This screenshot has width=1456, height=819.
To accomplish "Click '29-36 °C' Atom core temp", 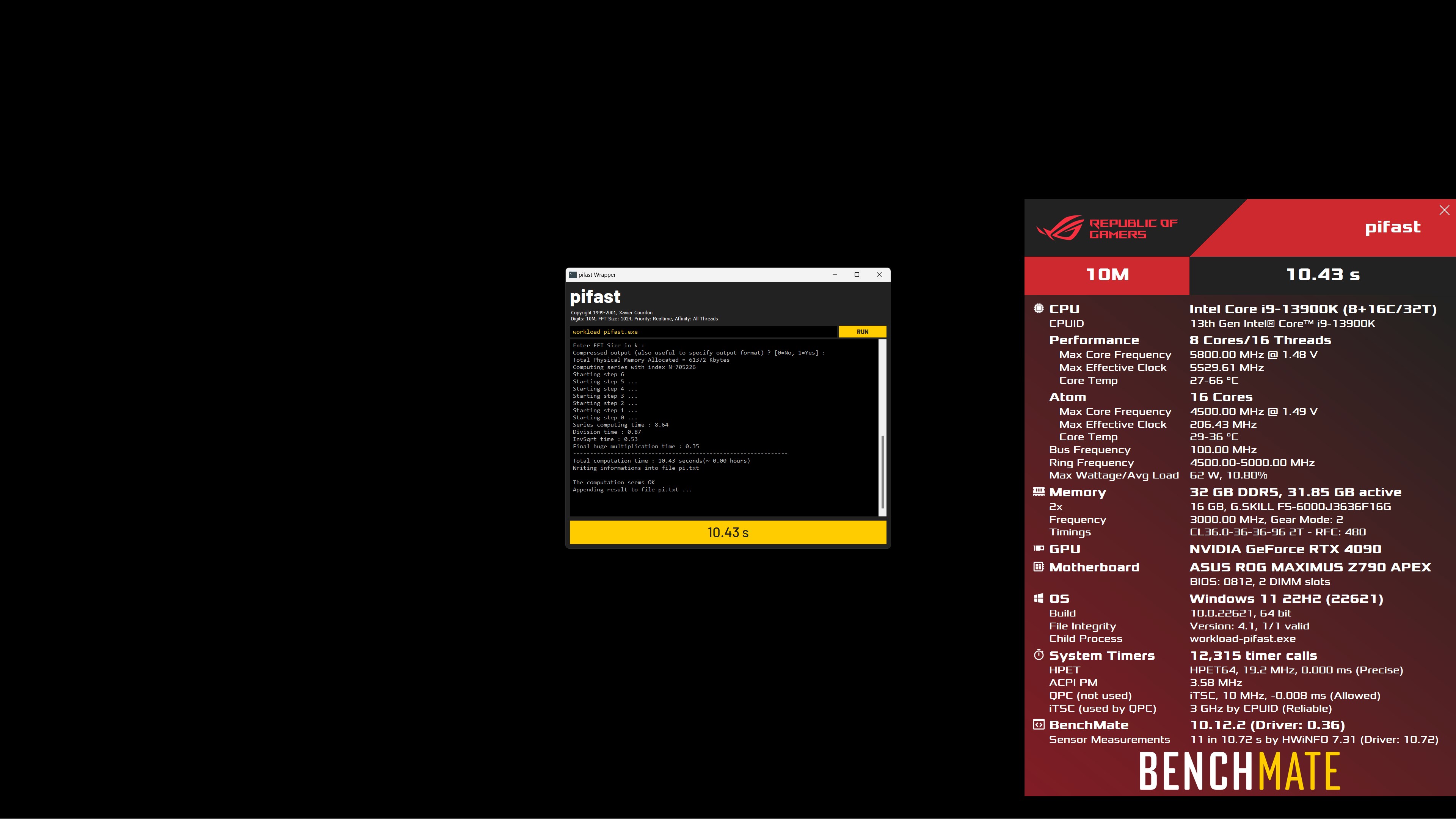I will tap(1213, 437).
